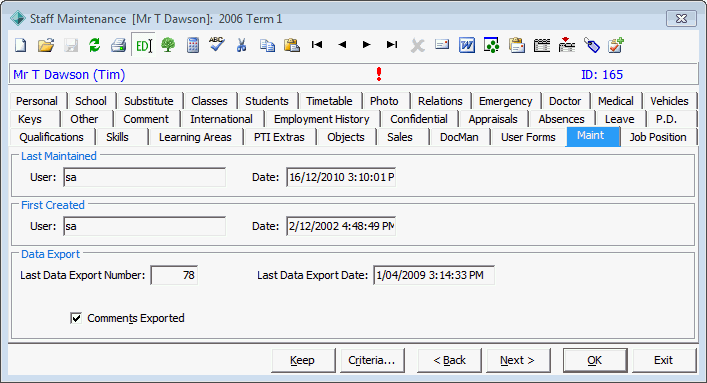Copy using the two-pages icon
The height and width of the screenshot is (383, 707).
coord(267,45)
